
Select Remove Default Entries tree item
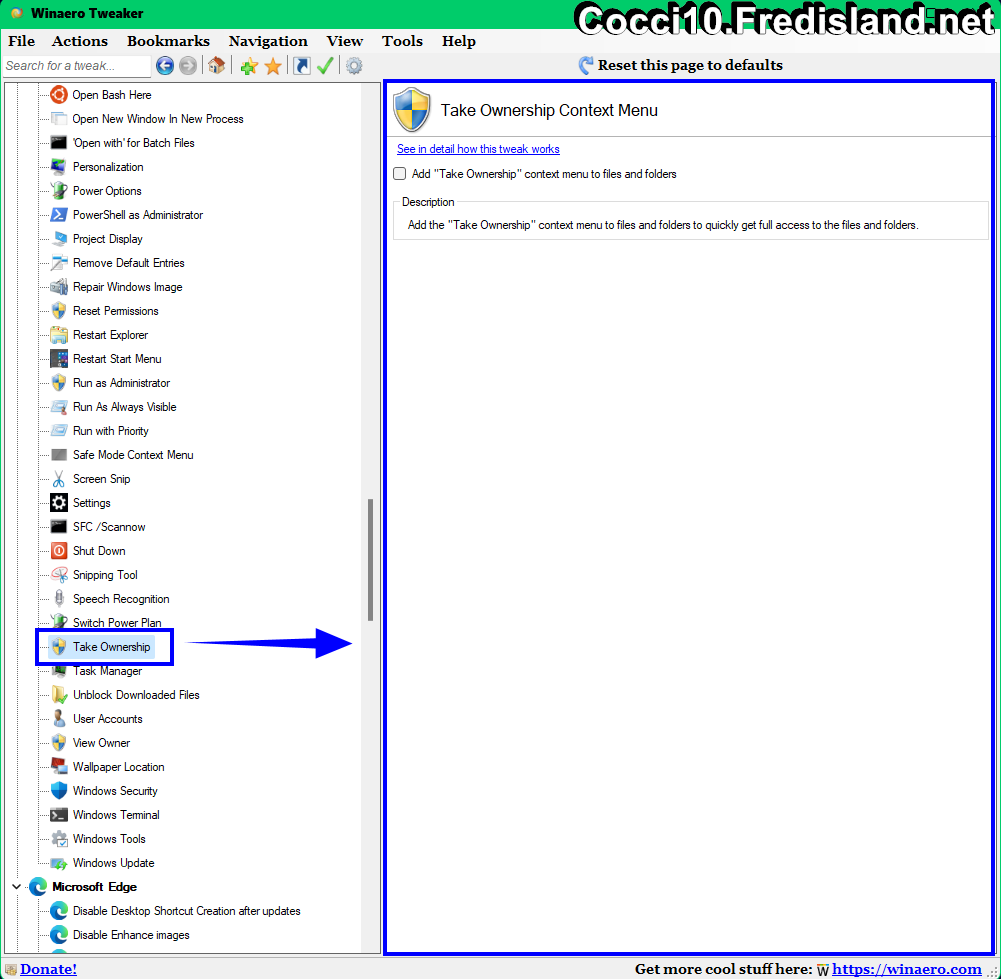[x=128, y=263]
